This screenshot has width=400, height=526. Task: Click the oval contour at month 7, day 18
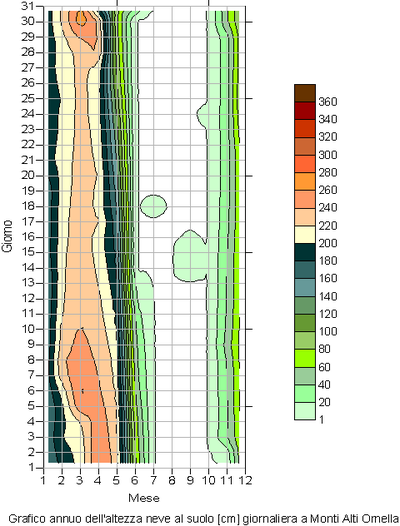point(153,206)
